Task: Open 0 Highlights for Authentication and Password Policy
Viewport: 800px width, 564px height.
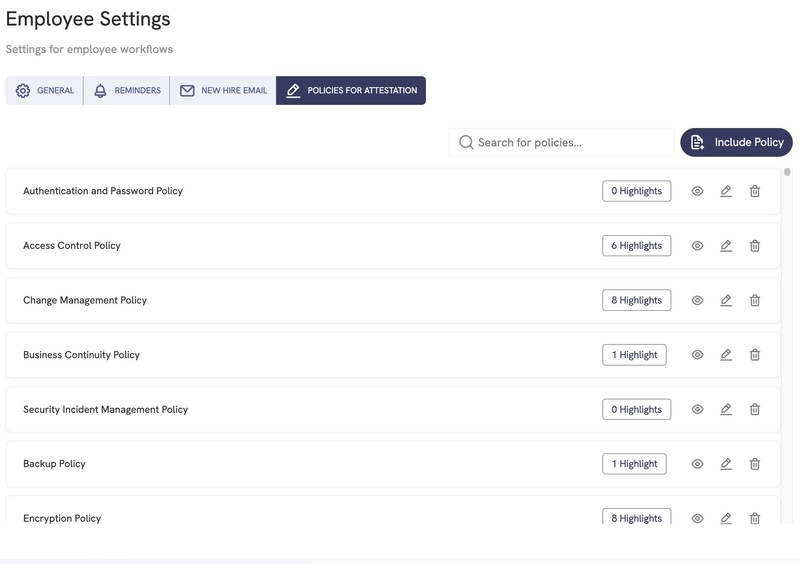Action: point(636,191)
